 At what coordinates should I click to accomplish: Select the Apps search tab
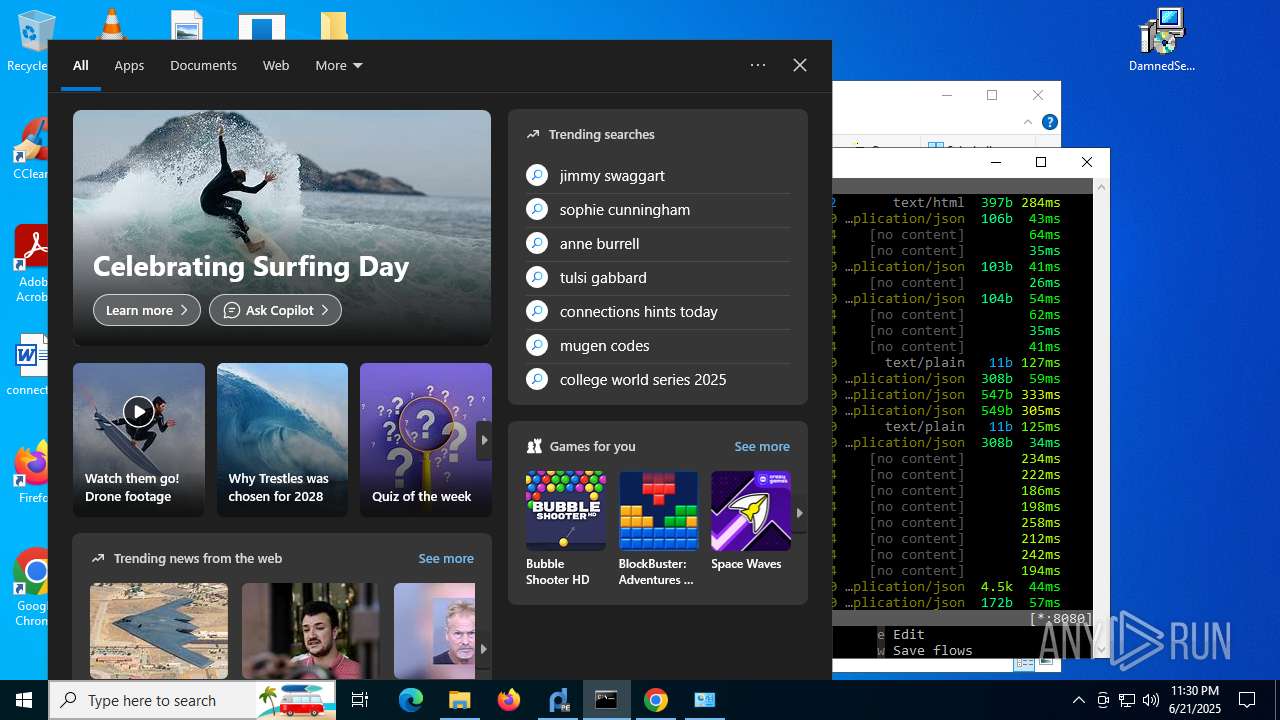[129, 65]
